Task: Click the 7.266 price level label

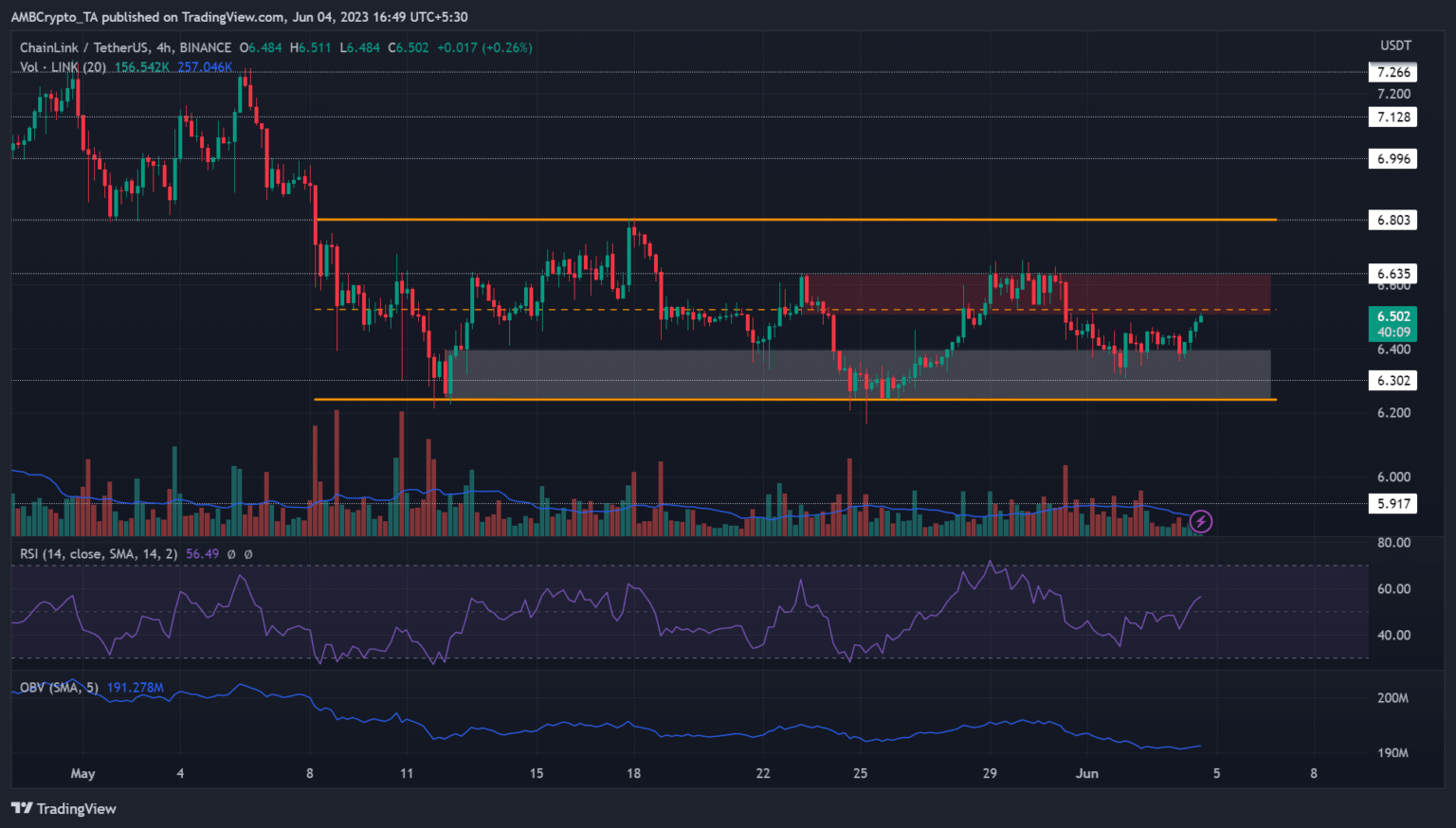Action: (1392, 72)
